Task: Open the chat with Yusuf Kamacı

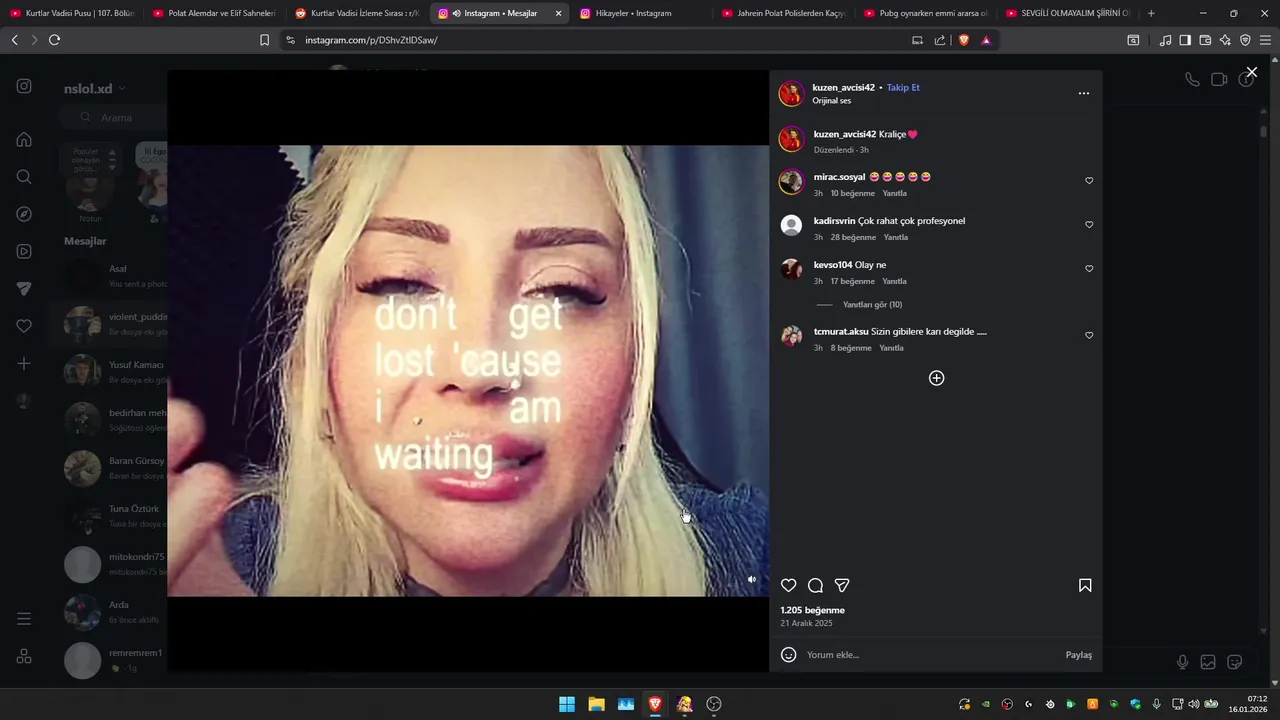Action: pyautogui.click(x=110, y=371)
